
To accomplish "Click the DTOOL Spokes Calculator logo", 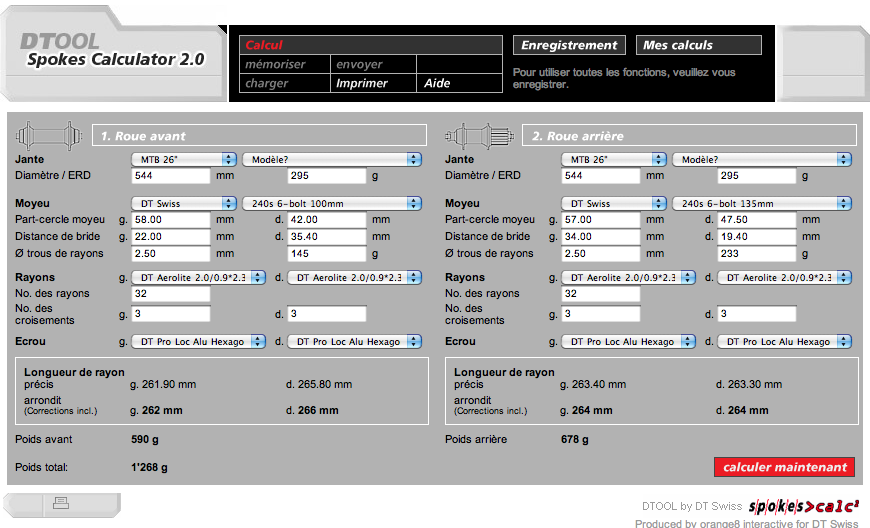I will click(114, 50).
